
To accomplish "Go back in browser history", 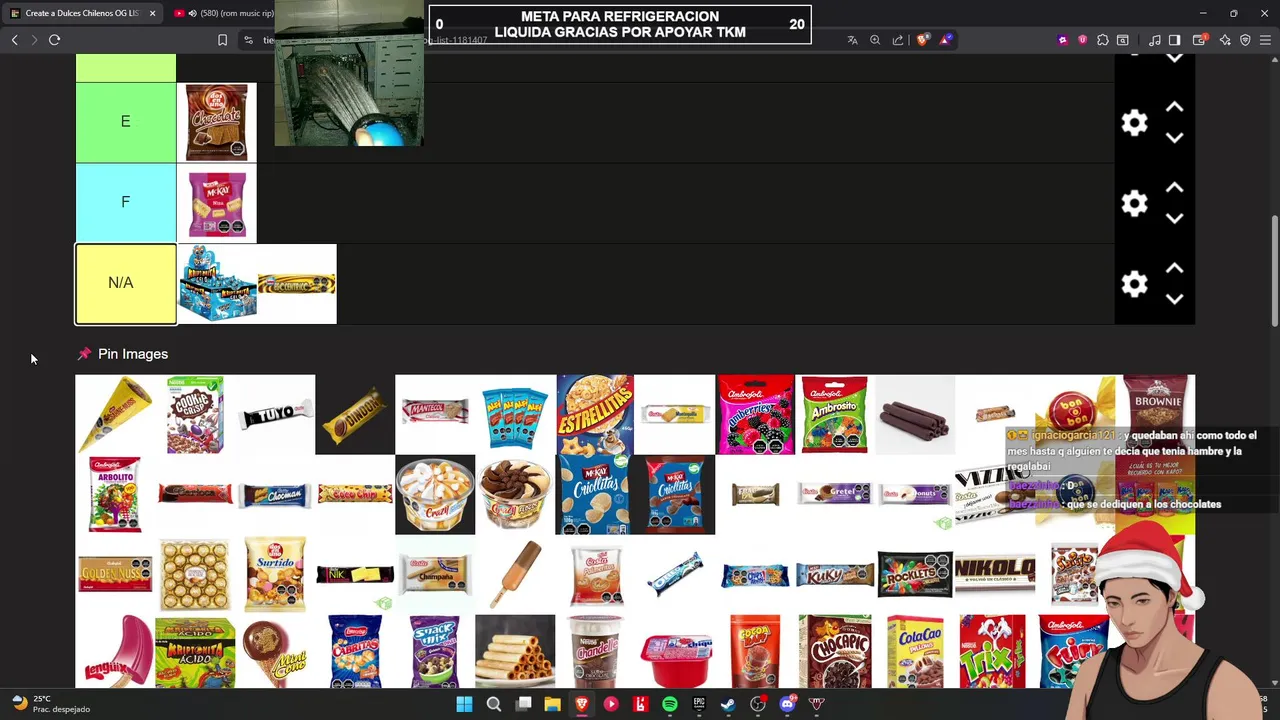I will pos(14,40).
